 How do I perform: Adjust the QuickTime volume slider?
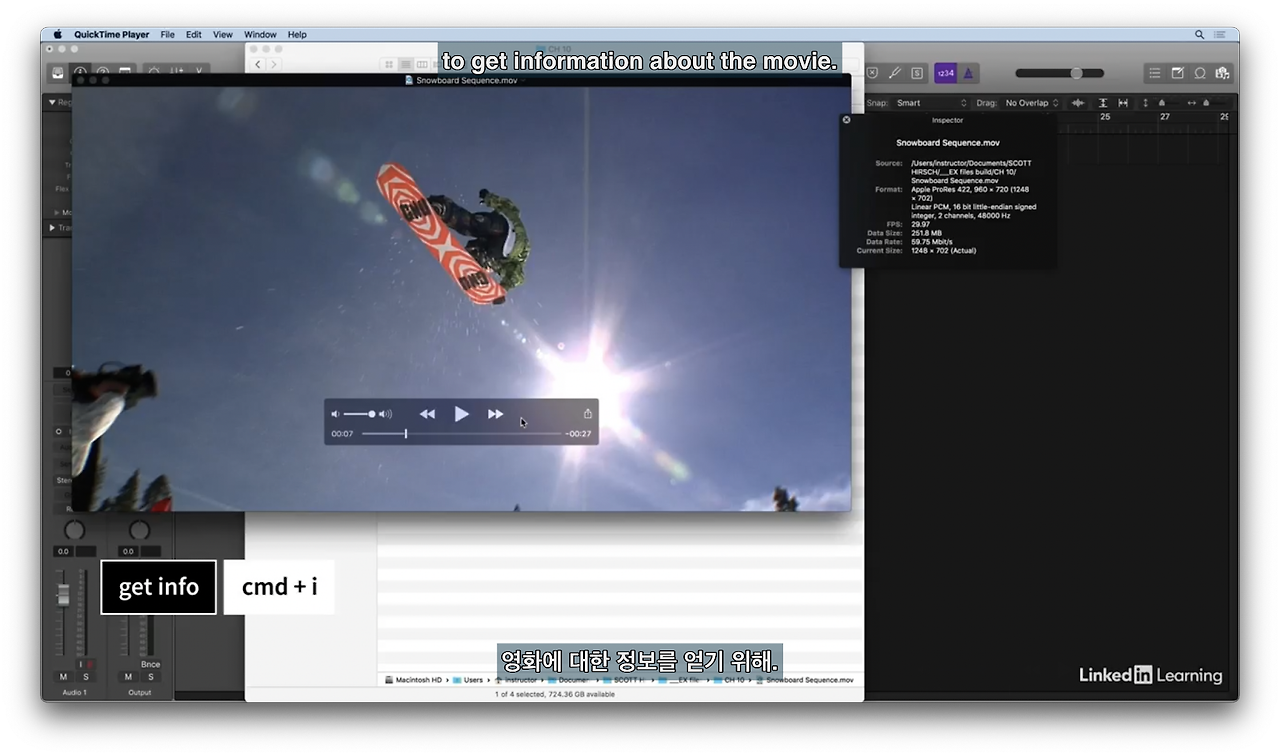click(359, 414)
